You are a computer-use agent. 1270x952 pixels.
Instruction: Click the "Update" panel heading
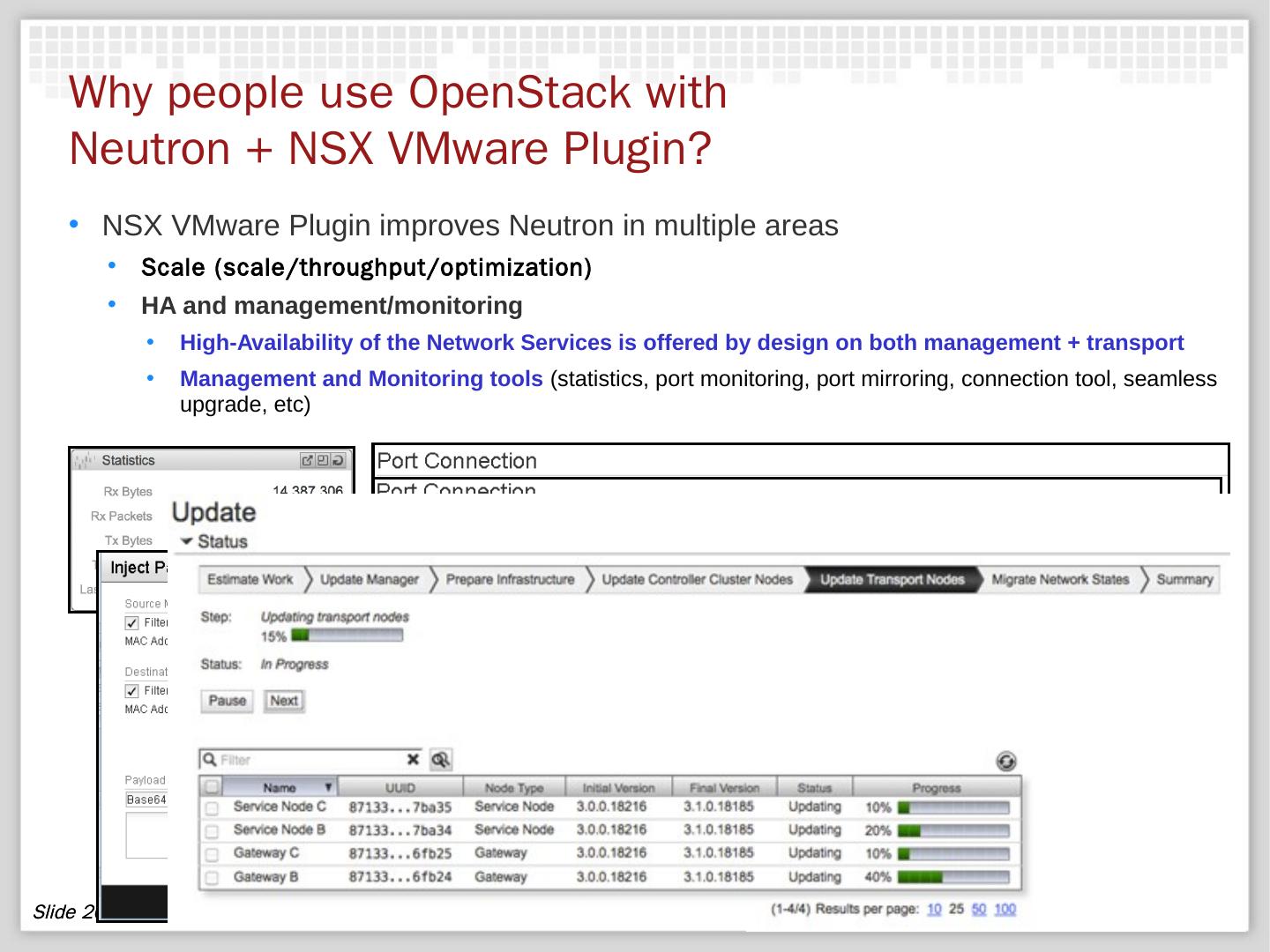click(x=213, y=512)
